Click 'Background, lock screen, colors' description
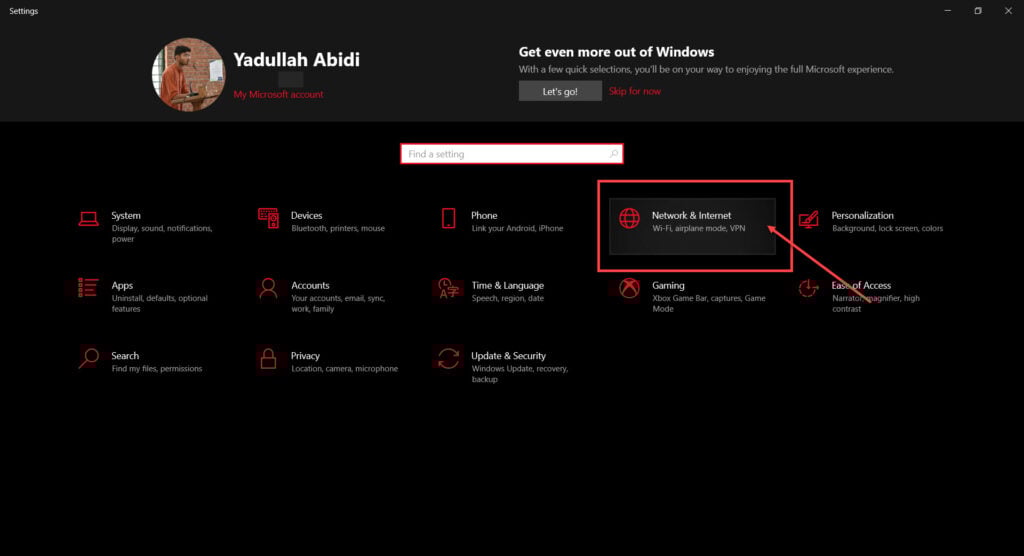 (x=887, y=228)
